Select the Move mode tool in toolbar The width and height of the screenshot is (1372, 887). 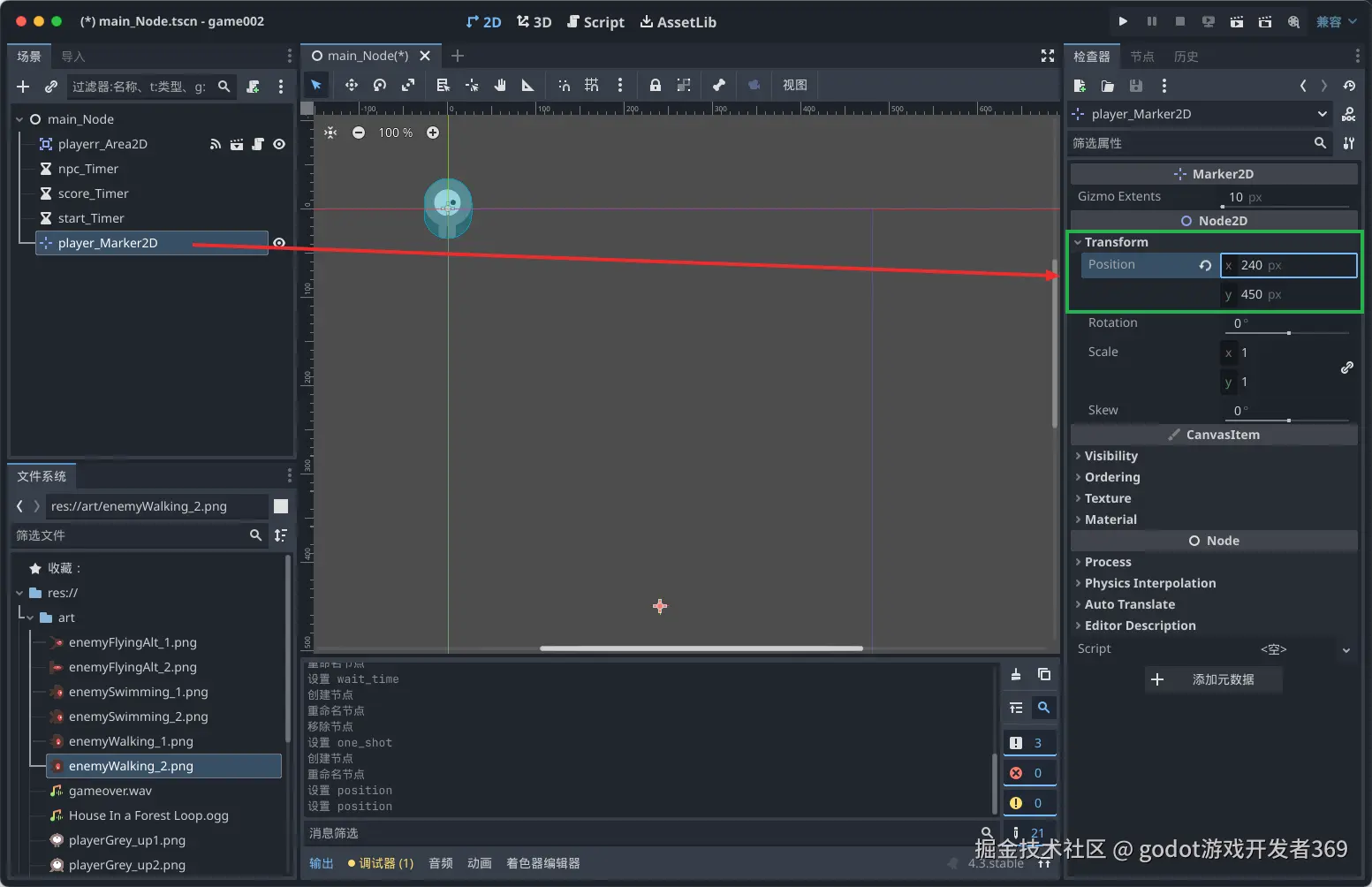point(352,85)
